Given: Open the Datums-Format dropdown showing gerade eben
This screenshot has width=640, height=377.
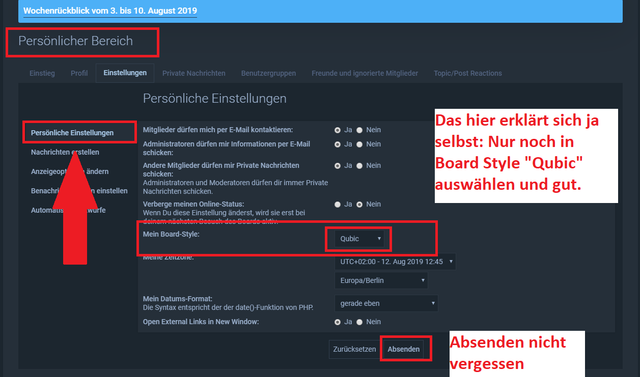Looking at the screenshot, I should (386, 303).
